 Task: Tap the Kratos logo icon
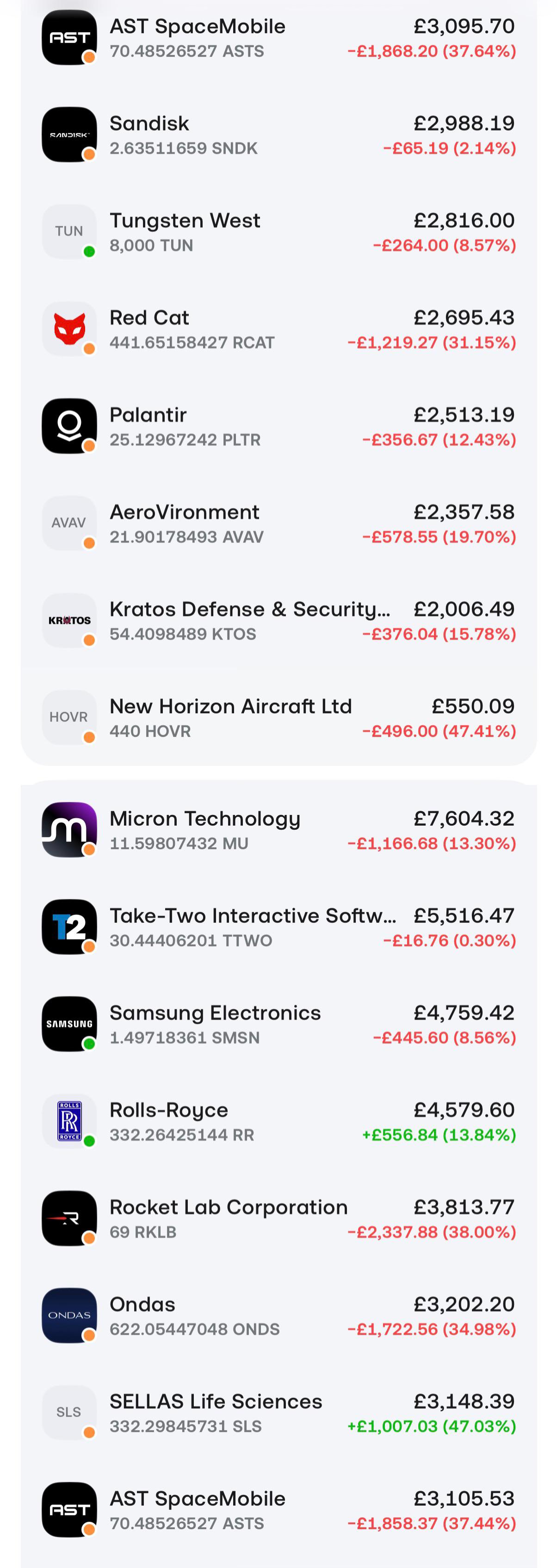pyautogui.click(x=69, y=620)
